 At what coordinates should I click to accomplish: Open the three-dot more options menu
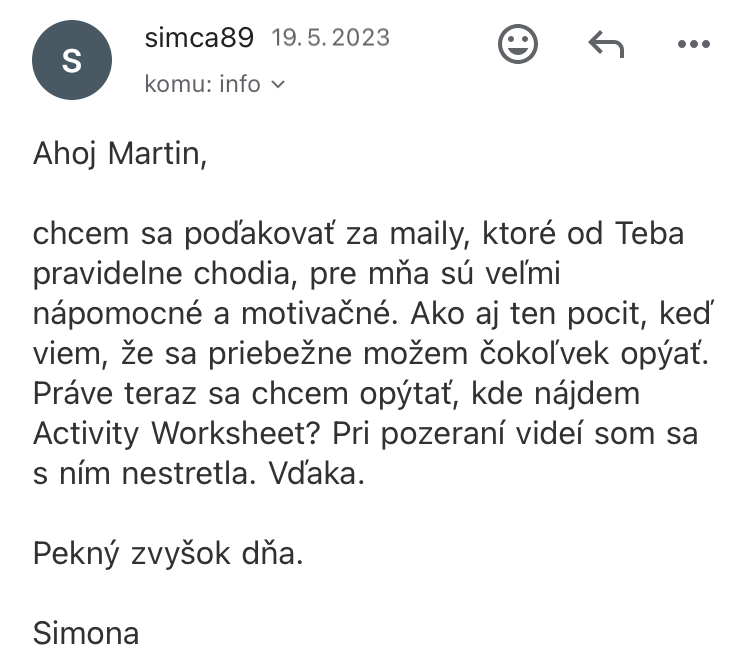click(694, 44)
